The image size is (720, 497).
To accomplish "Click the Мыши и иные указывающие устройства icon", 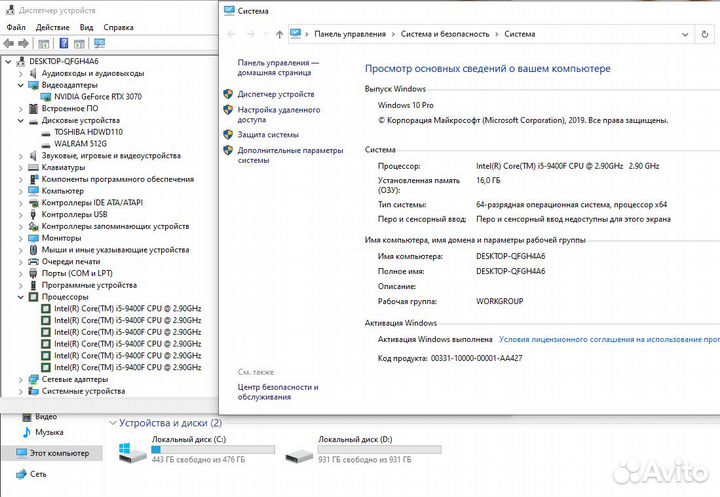I will click(x=33, y=250).
